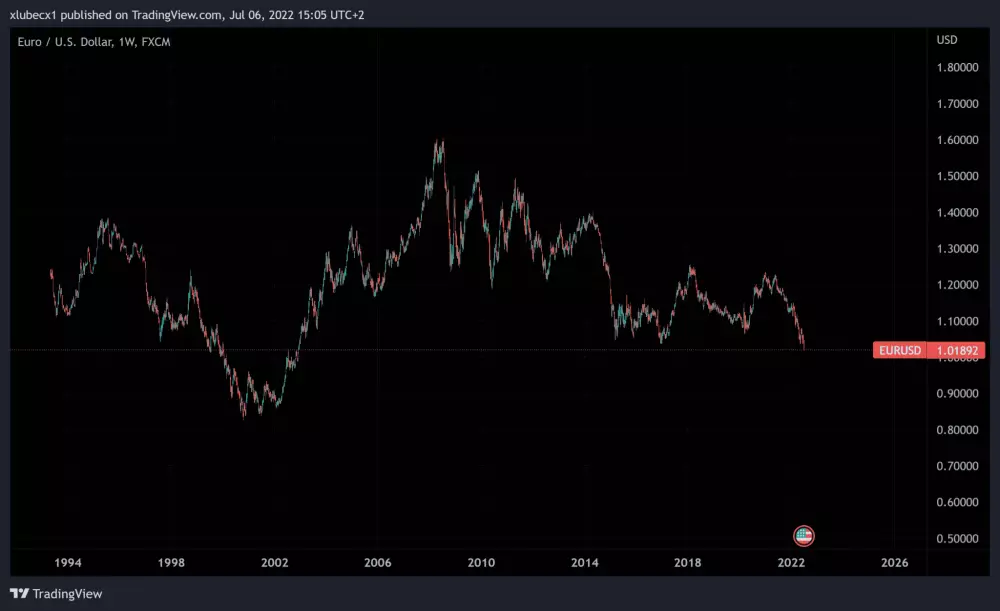Viewport: 1000px width, 611px height.
Task: Click the USD currency label on price axis
Action: click(946, 40)
